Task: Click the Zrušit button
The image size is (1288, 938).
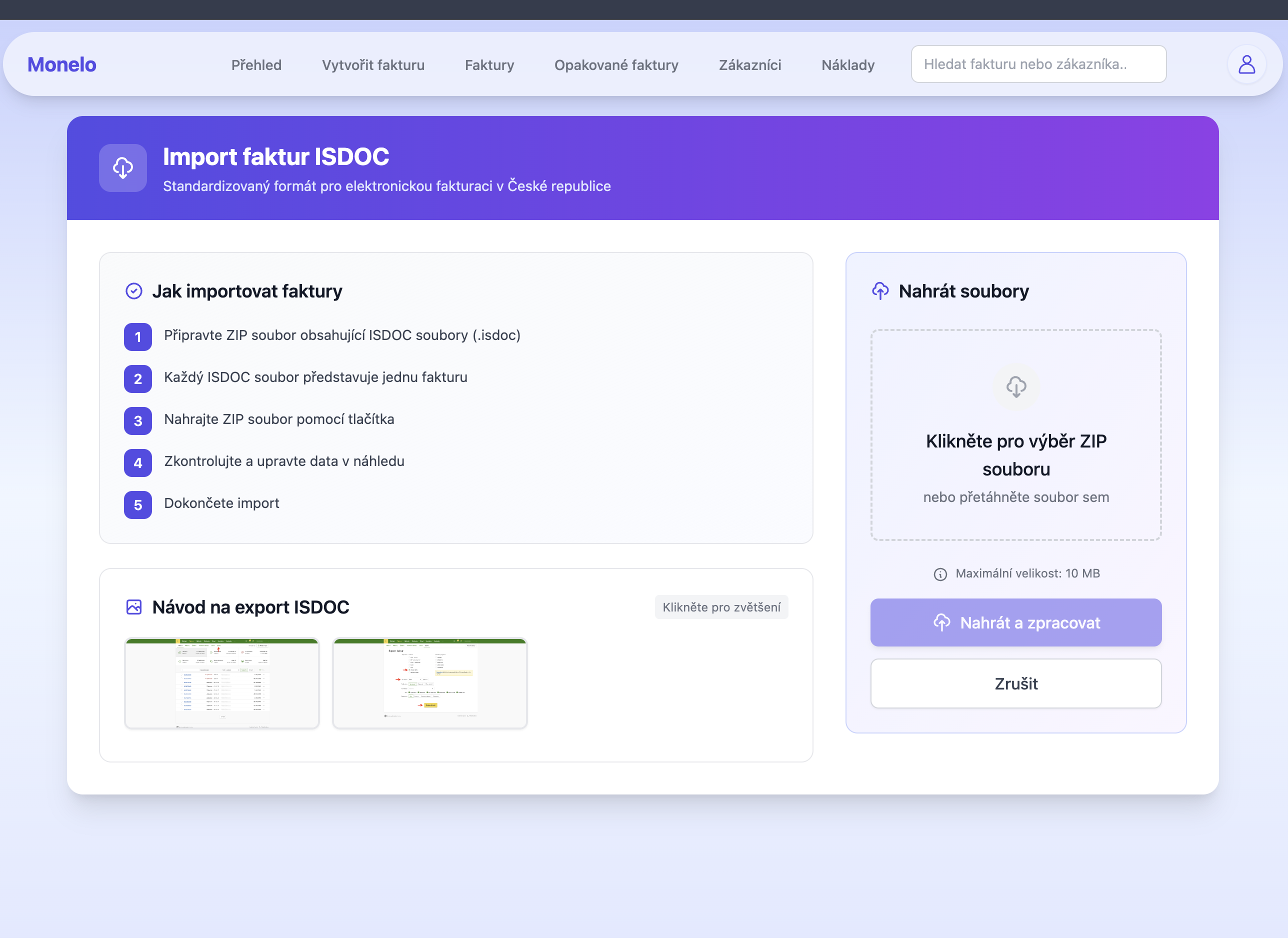Action: click(x=1015, y=683)
